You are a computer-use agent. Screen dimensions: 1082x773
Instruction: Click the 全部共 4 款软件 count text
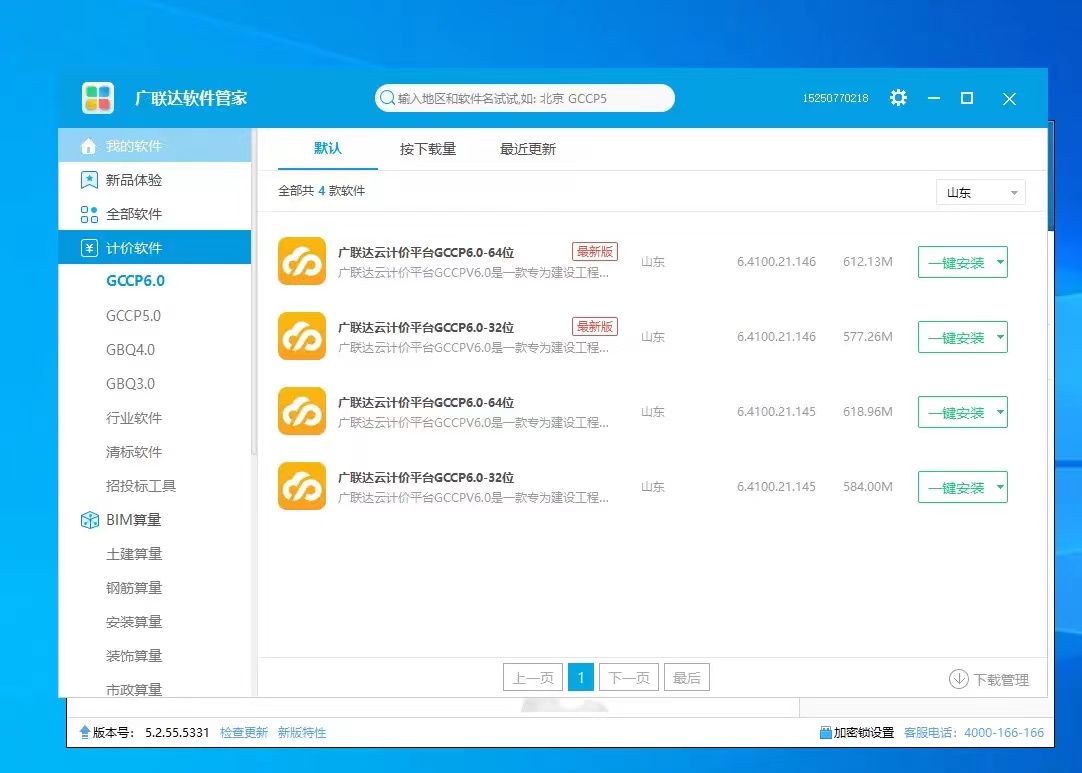coord(322,190)
